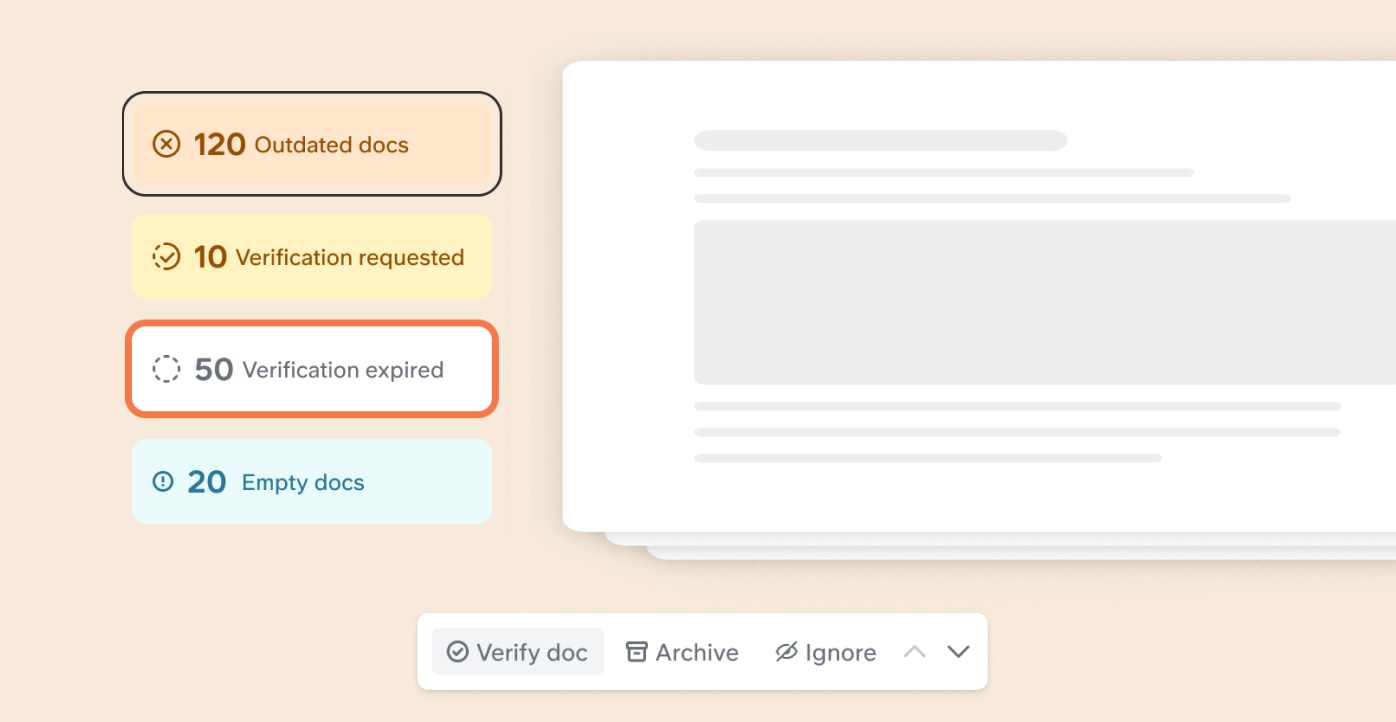Select the 20 Empty docs card
This screenshot has width=1396, height=722.
pos(312,482)
